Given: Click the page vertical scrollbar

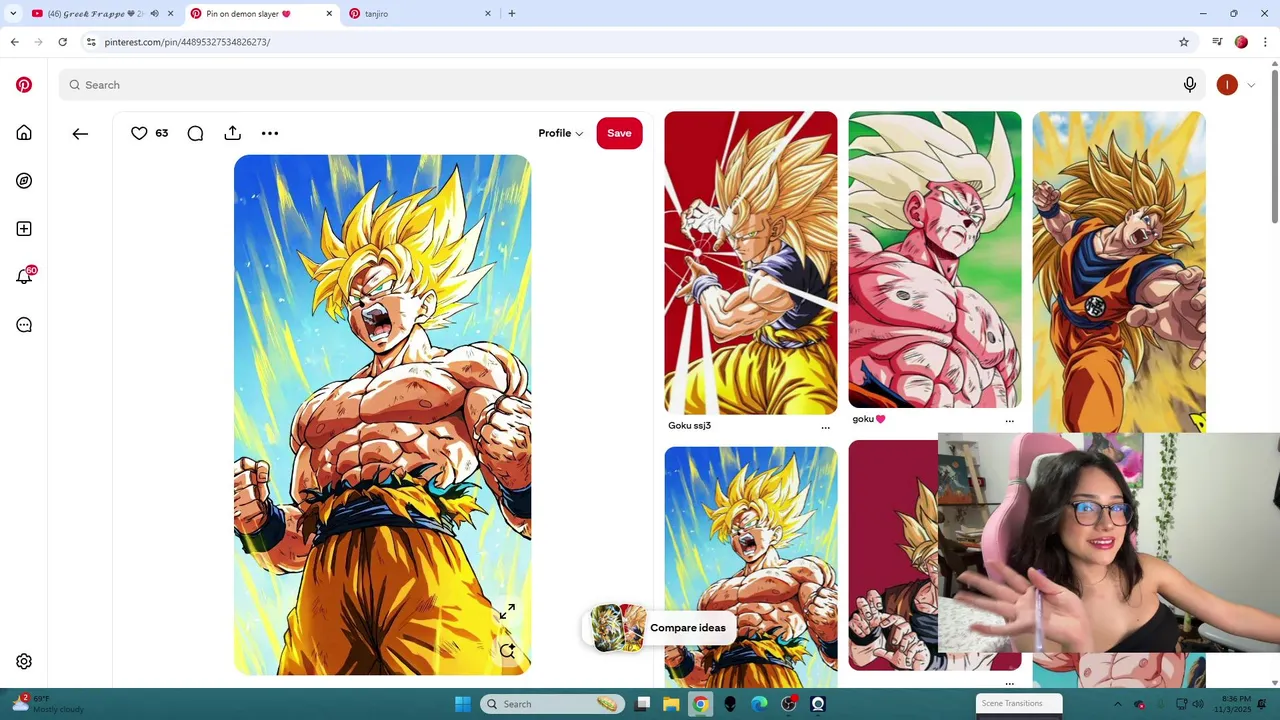Looking at the screenshot, I should point(1275,148).
